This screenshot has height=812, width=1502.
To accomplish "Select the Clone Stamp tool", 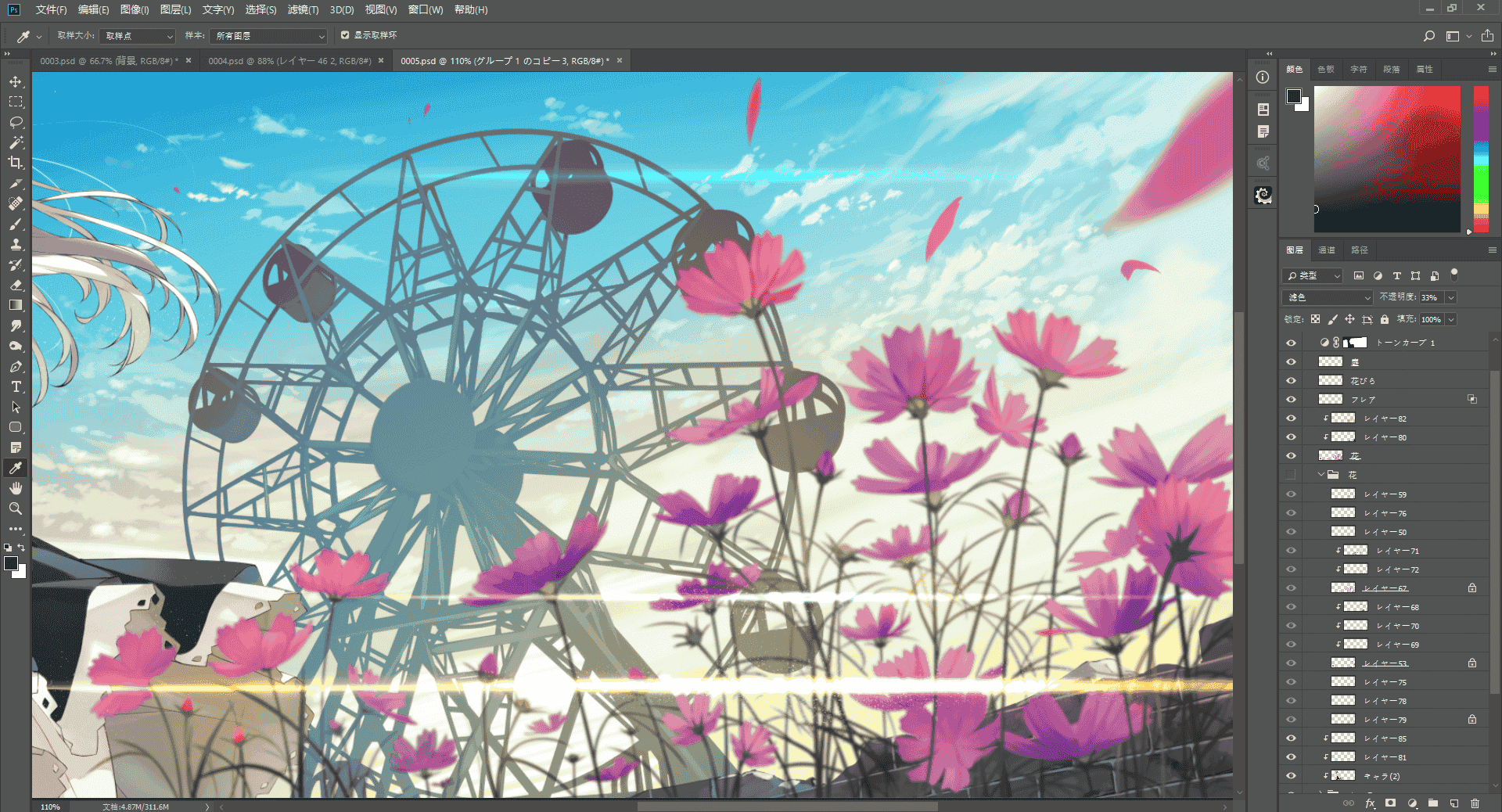I will (16, 245).
